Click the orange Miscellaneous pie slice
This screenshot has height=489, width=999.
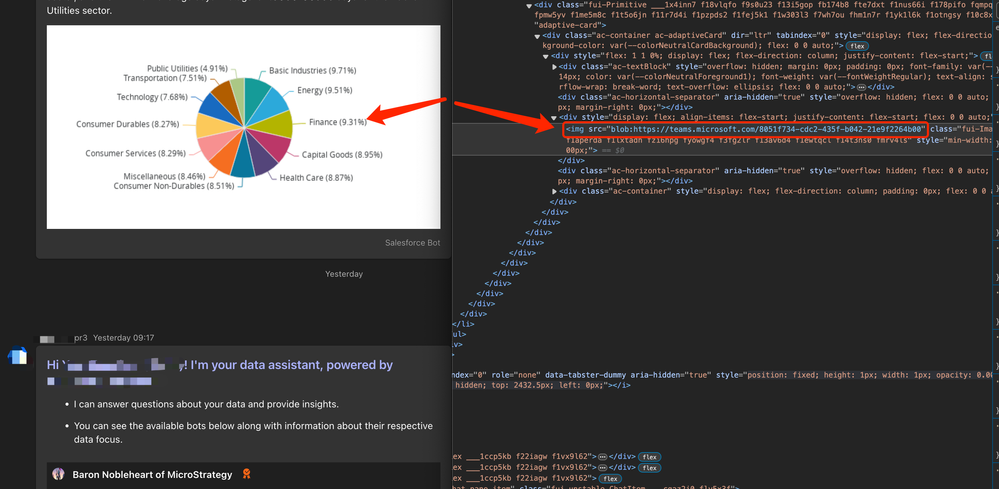coord(222,159)
